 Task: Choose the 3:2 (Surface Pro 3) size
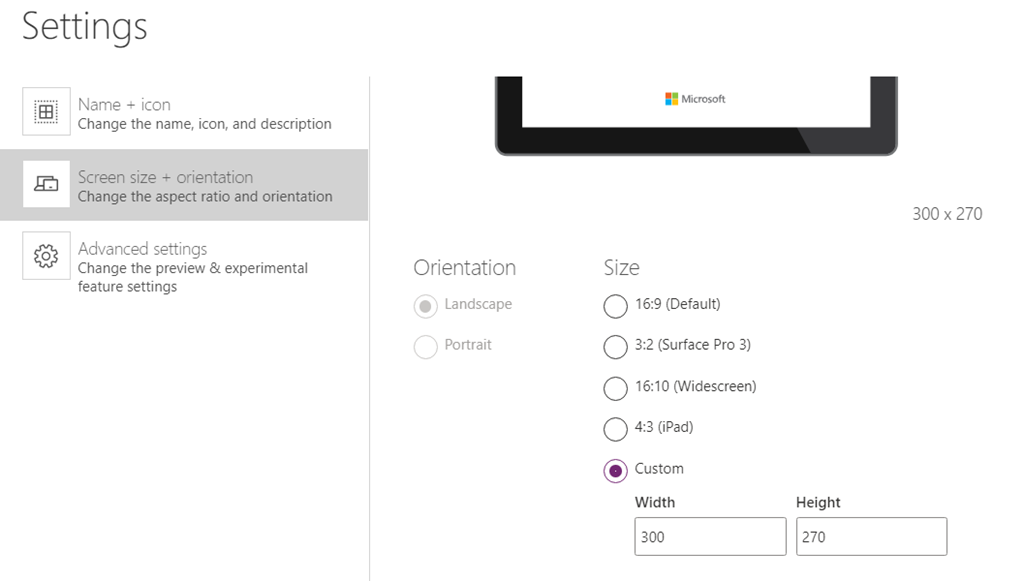click(x=615, y=347)
